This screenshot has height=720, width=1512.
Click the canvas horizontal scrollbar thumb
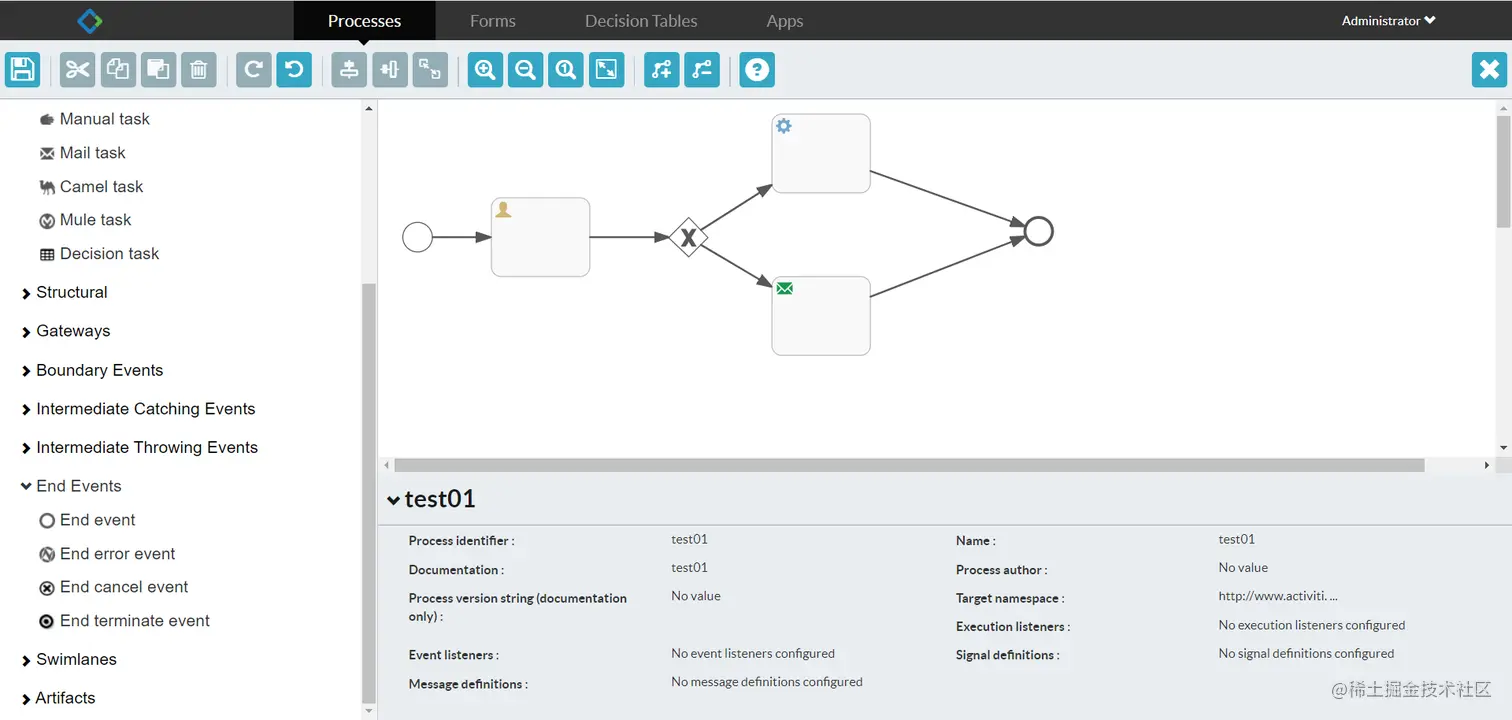pyautogui.click(x=909, y=465)
